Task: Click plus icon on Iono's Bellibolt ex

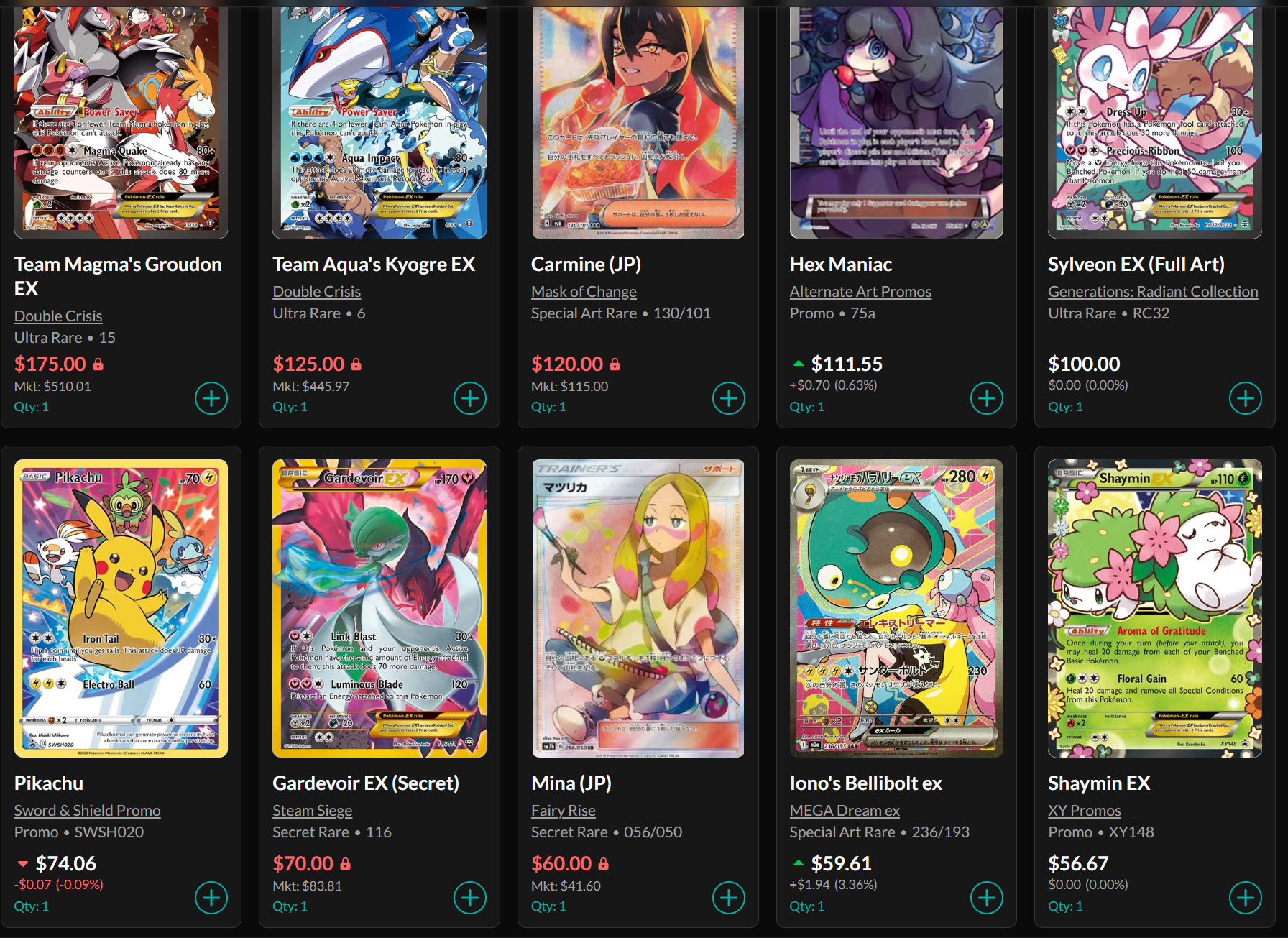Action: [x=987, y=898]
